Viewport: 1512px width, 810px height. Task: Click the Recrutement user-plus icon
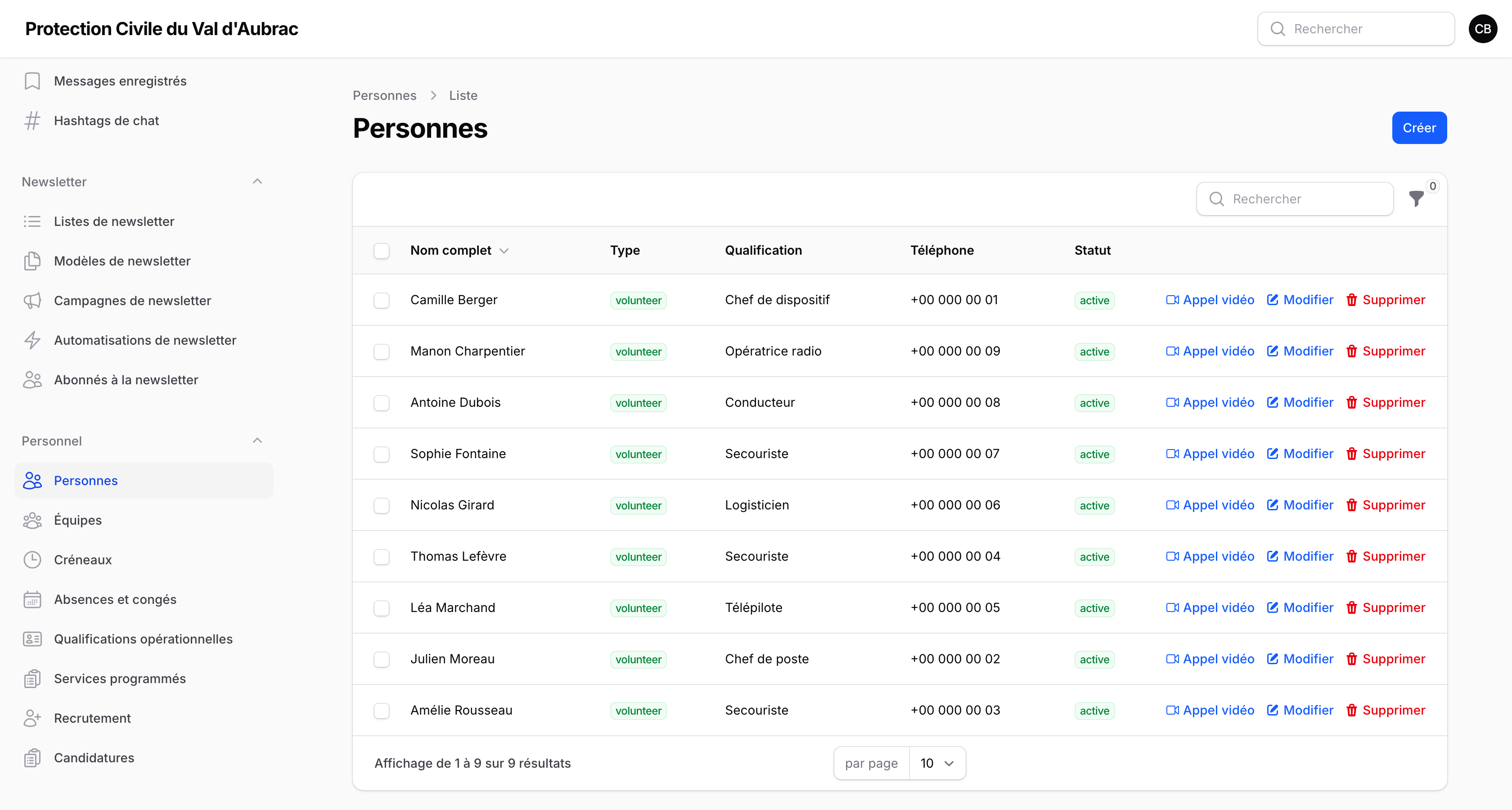click(x=32, y=718)
